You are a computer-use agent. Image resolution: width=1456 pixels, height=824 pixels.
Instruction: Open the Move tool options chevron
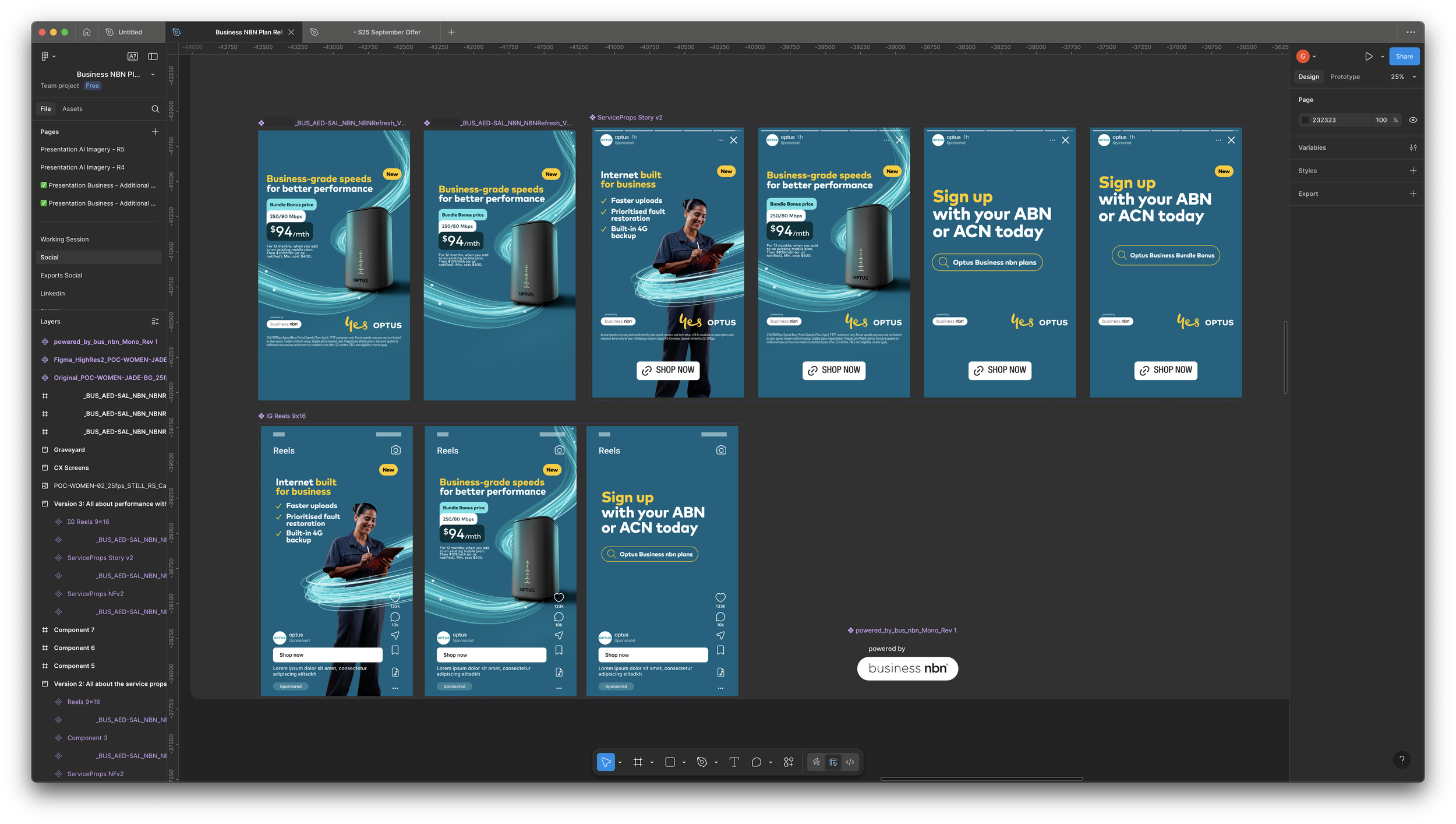click(620, 762)
